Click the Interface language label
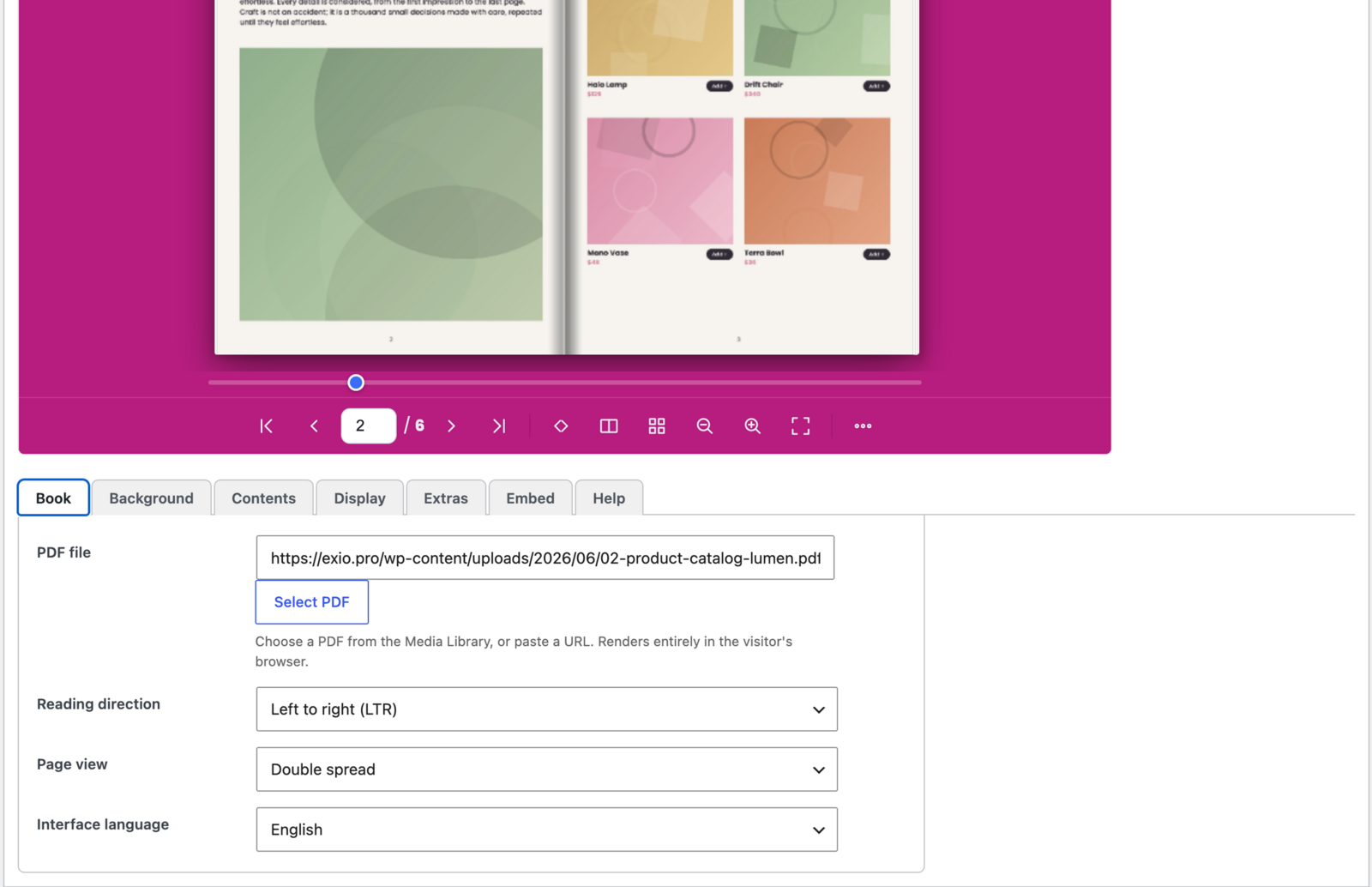Screen dimensions: 1372x887 103,824
